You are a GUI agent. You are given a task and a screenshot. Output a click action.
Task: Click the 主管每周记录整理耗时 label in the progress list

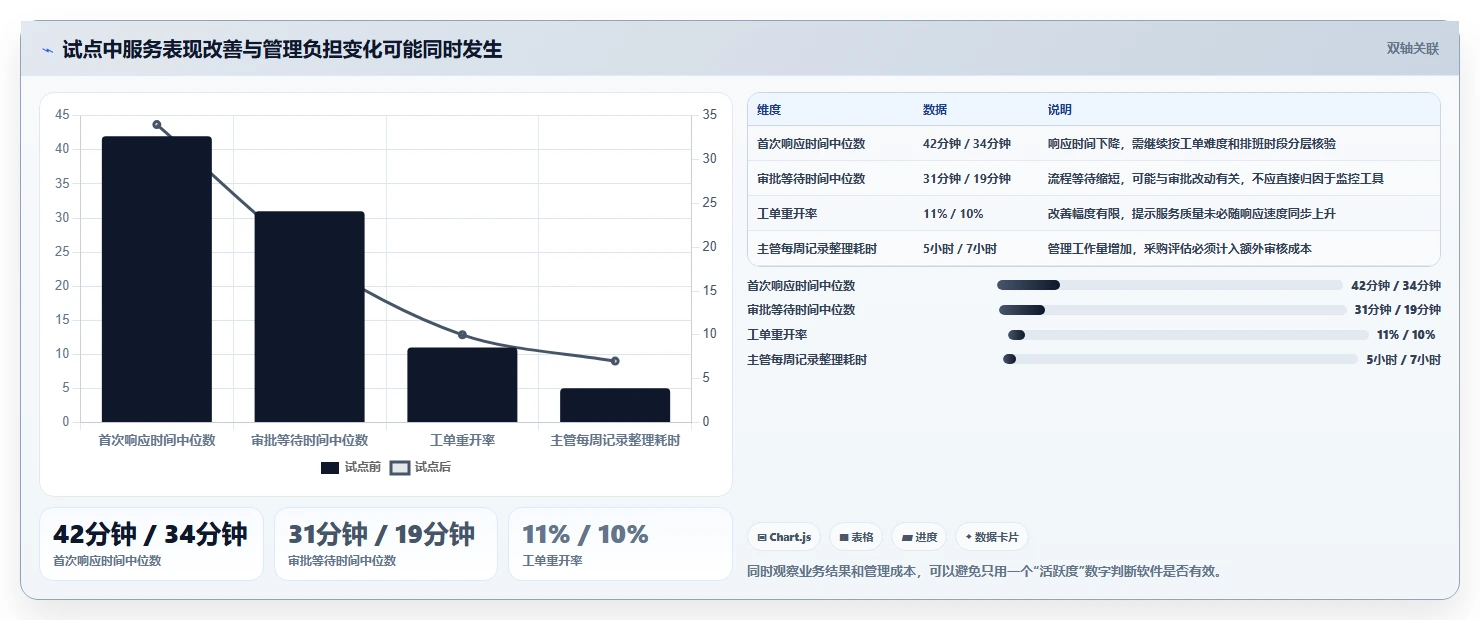click(x=807, y=359)
